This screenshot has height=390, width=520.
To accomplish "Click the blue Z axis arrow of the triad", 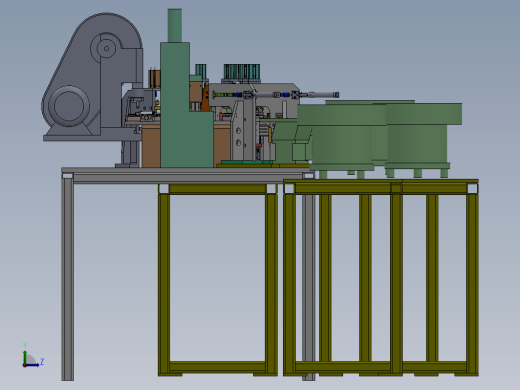I will (32, 365).
